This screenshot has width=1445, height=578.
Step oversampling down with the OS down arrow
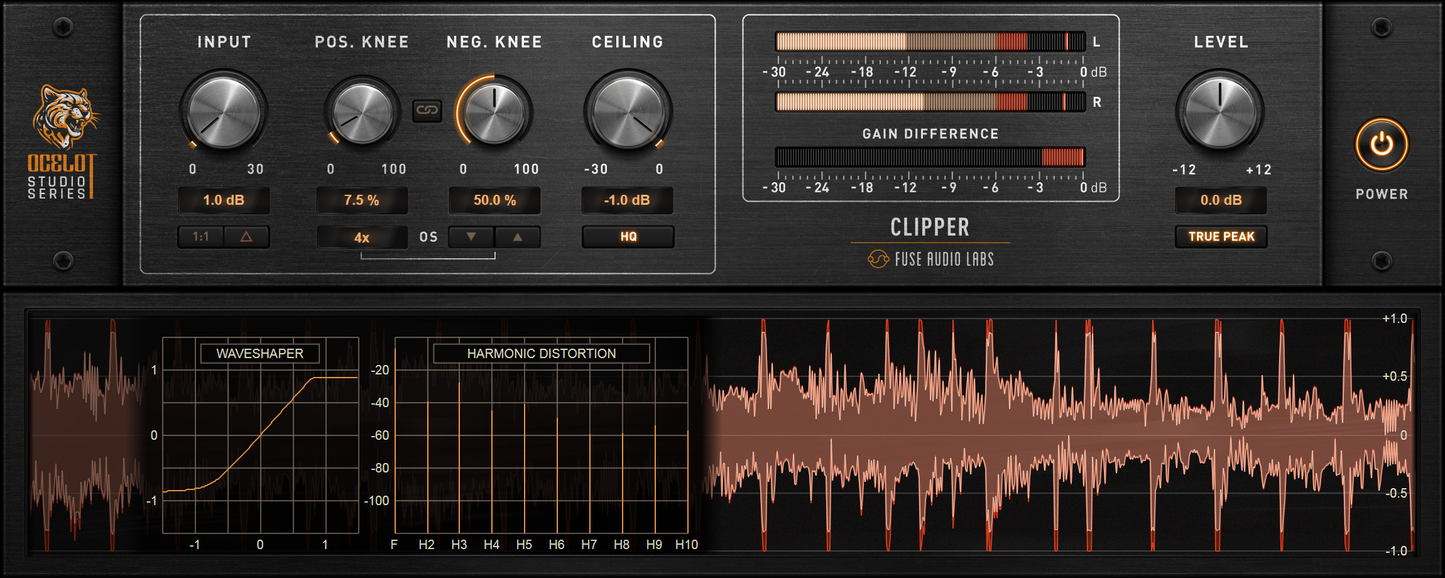coord(471,236)
